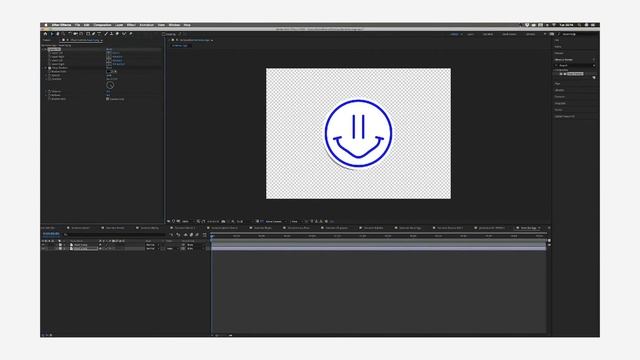This screenshot has width=640, height=360.
Task: Open the Effect menu
Action: click(131, 25)
